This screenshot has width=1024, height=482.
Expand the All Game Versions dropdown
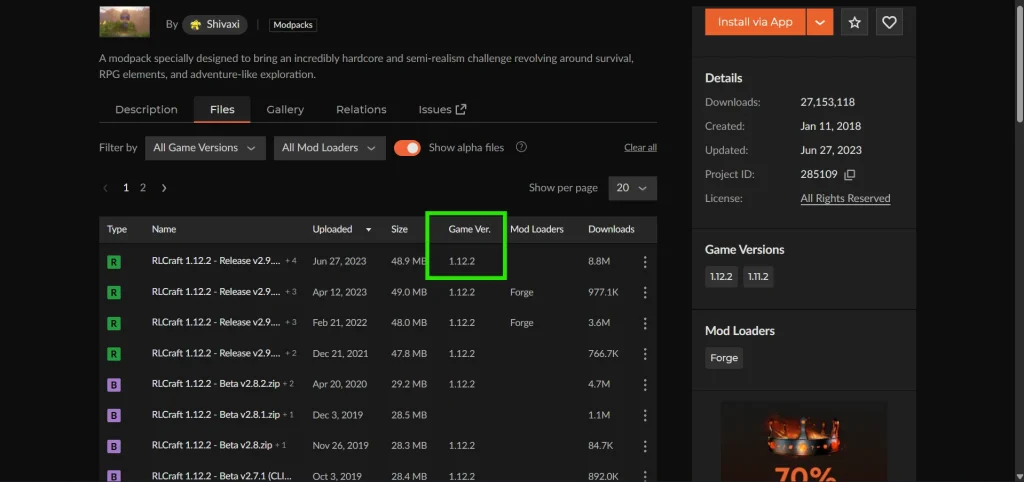[205, 148]
